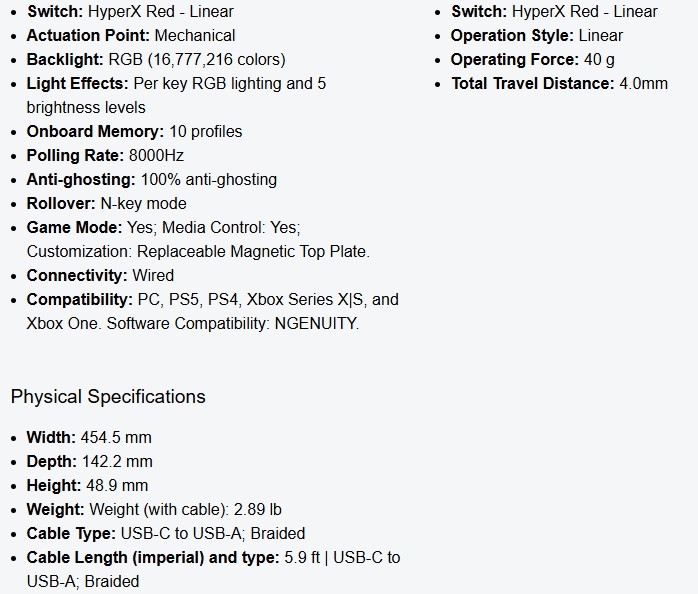Screen dimensions: 698x594
Task: Click the Light Effects label
Action: click(x=77, y=84)
